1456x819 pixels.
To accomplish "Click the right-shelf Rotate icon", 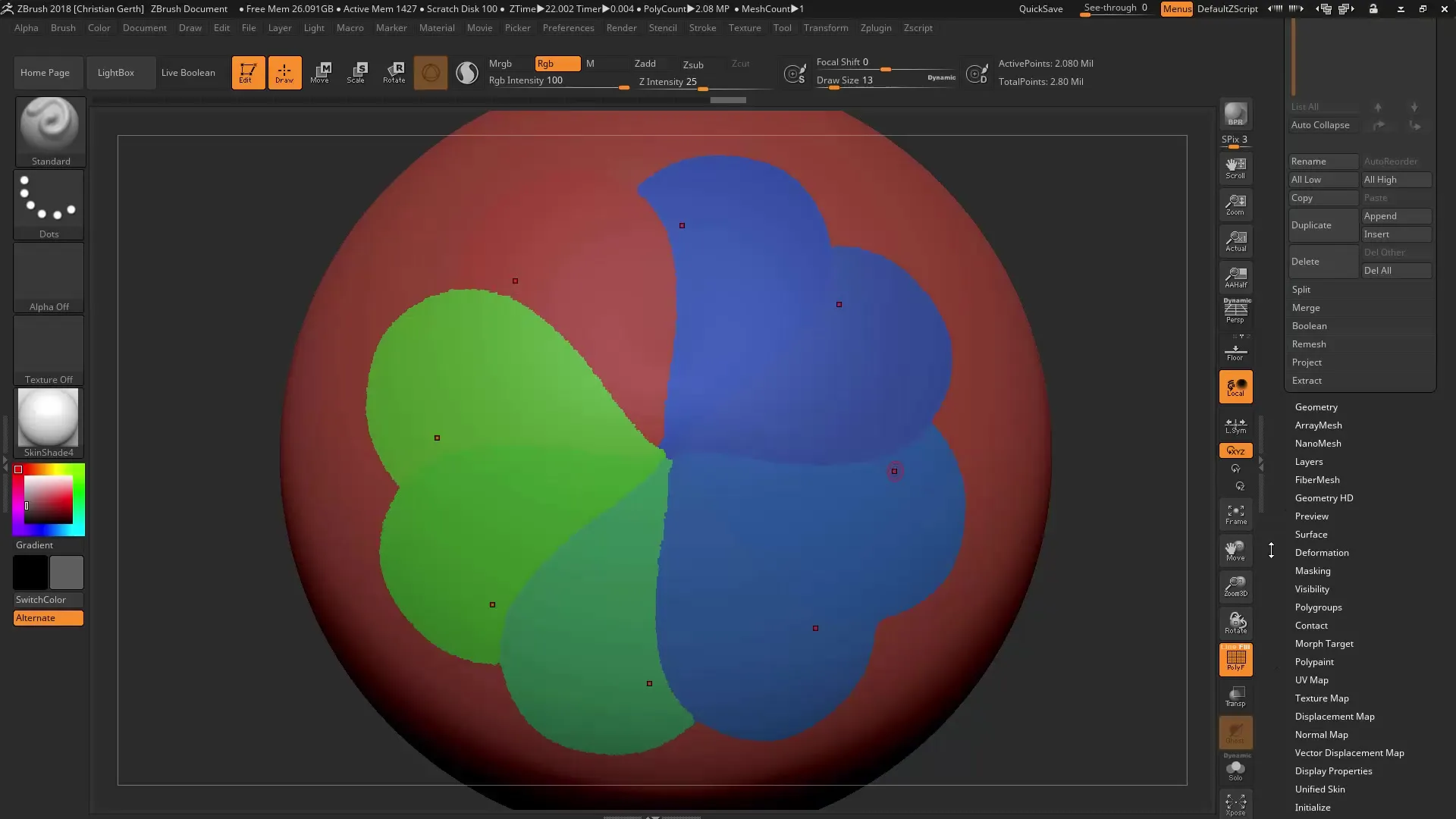I will pyautogui.click(x=1235, y=623).
